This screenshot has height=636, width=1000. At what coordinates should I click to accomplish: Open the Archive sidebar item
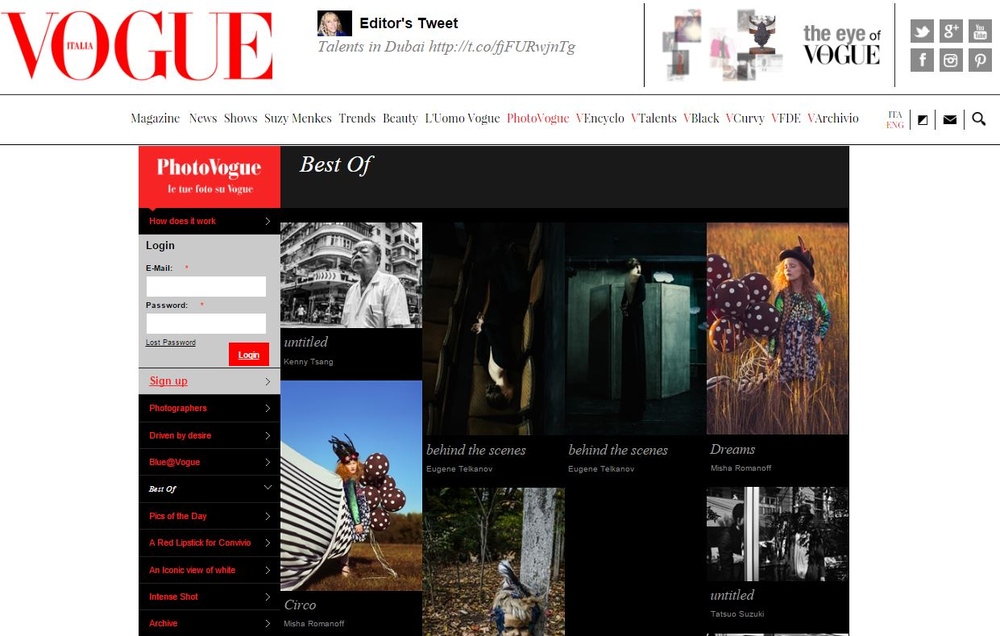point(209,623)
